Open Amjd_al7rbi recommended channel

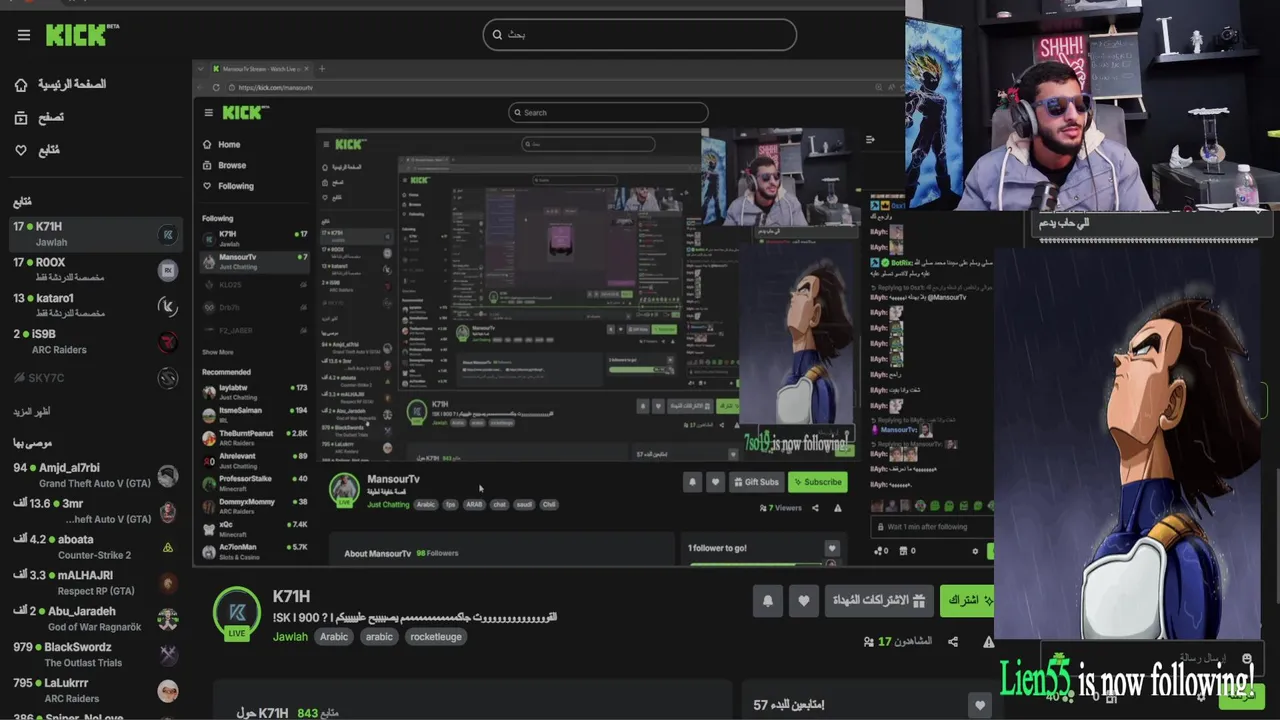pos(95,475)
